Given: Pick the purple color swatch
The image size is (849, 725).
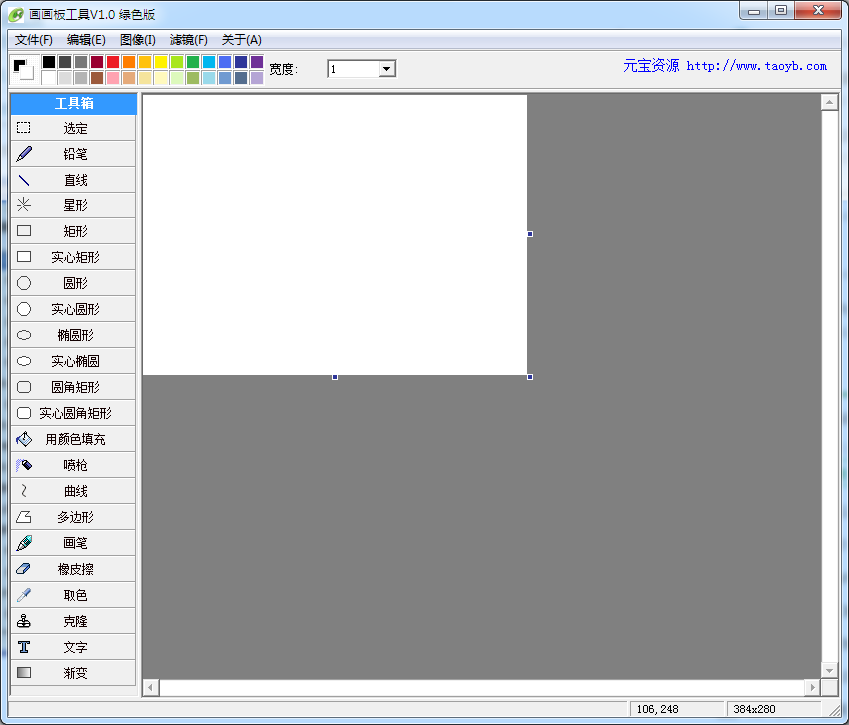Looking at the screenshot, I should click(257, 62).
